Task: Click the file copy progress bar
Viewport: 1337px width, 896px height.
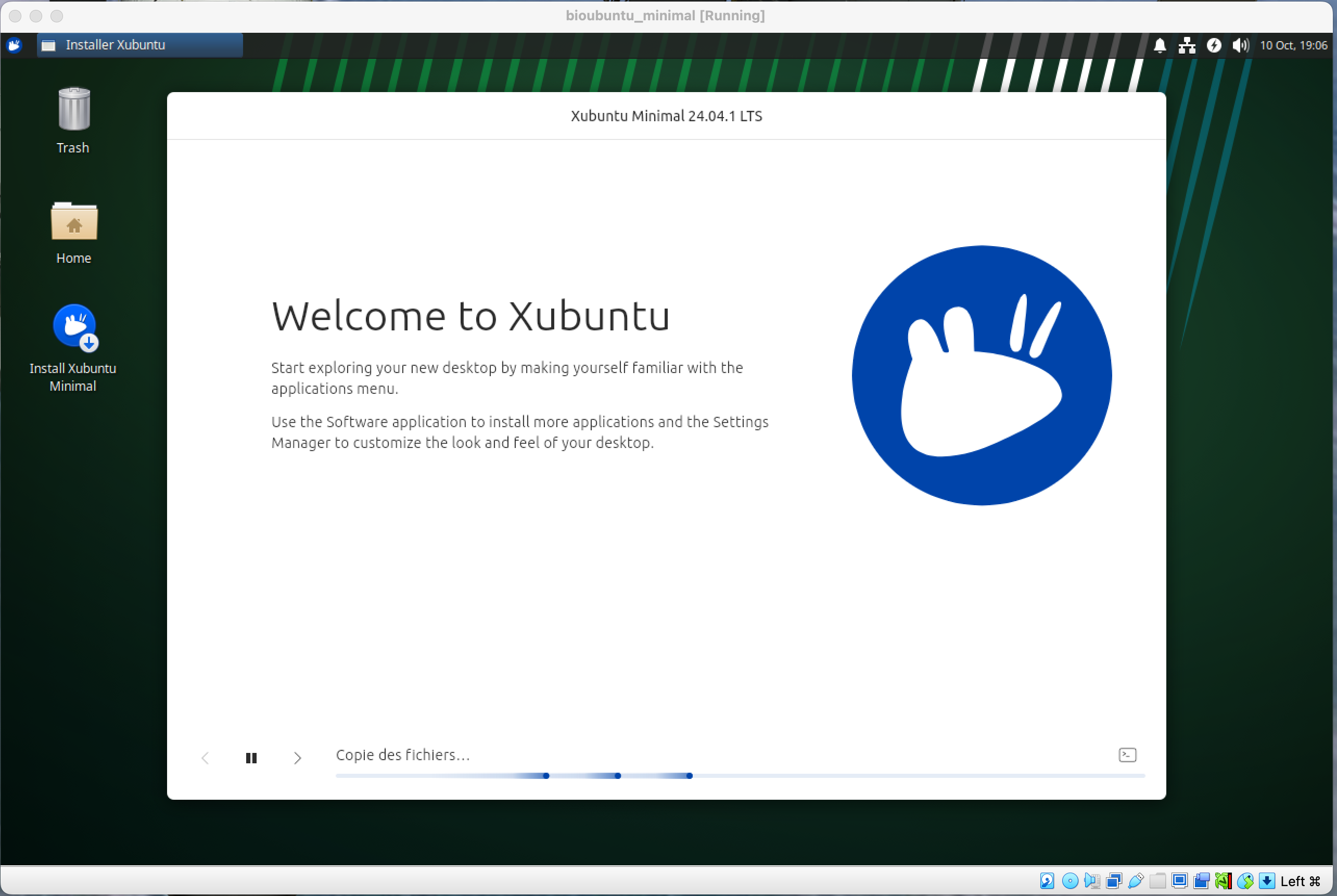Action: coord(740,775)
